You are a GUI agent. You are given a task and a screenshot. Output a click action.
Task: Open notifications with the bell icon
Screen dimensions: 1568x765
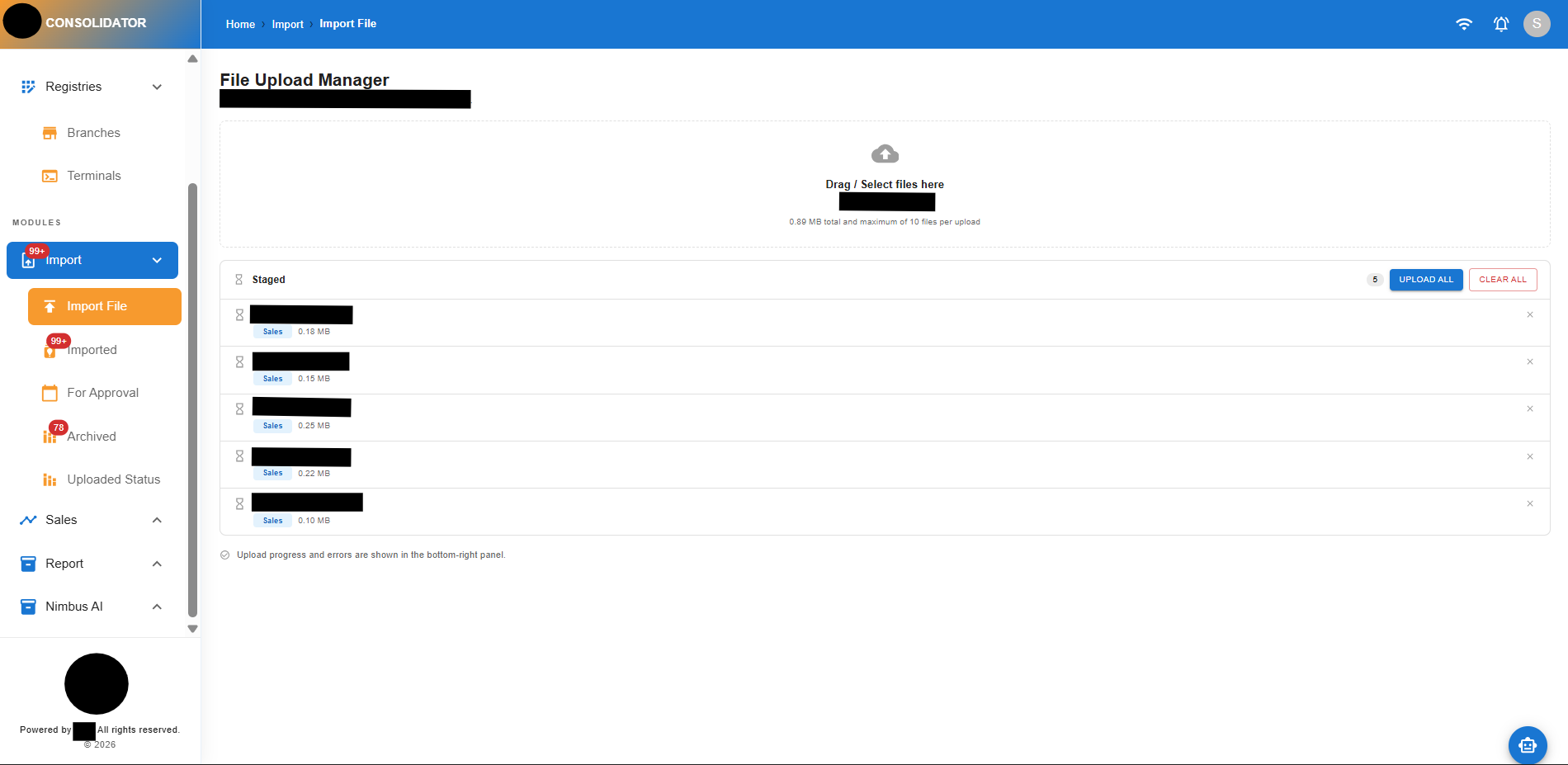coord(1500,24)
